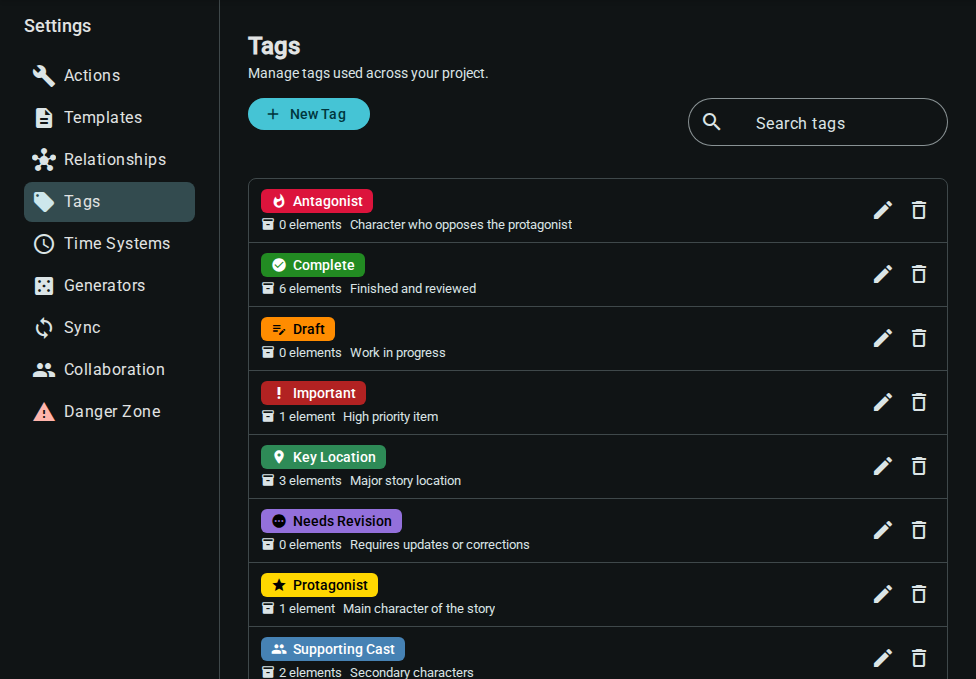
Task: Edit the Draft tag with pencil icon
Action: [x=883, y=339]
